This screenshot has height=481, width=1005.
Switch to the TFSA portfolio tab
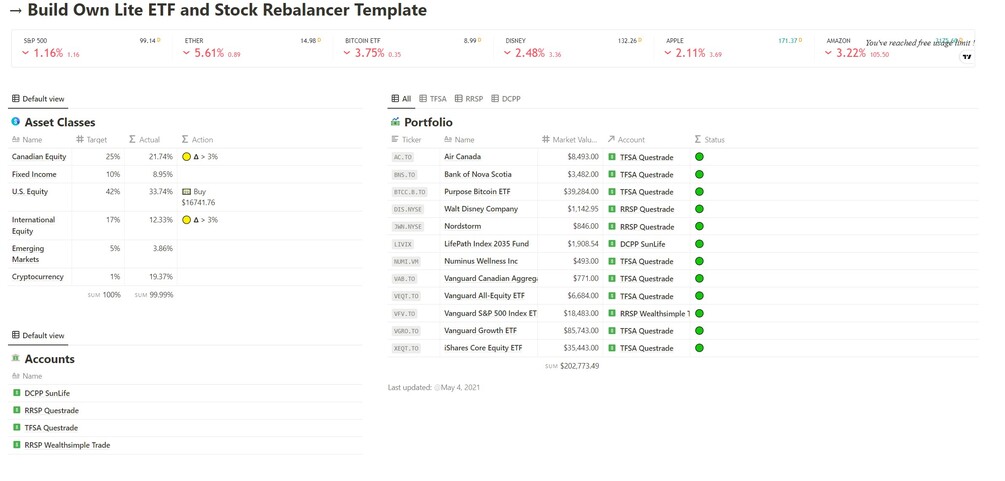433,99
